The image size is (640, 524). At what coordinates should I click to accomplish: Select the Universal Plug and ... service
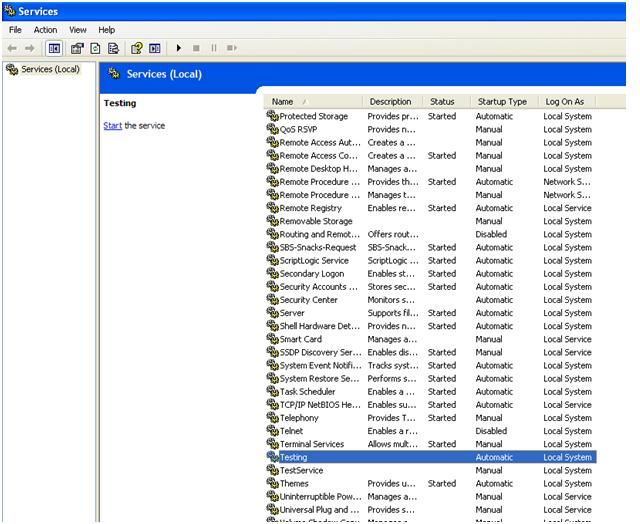click(431, 509)
